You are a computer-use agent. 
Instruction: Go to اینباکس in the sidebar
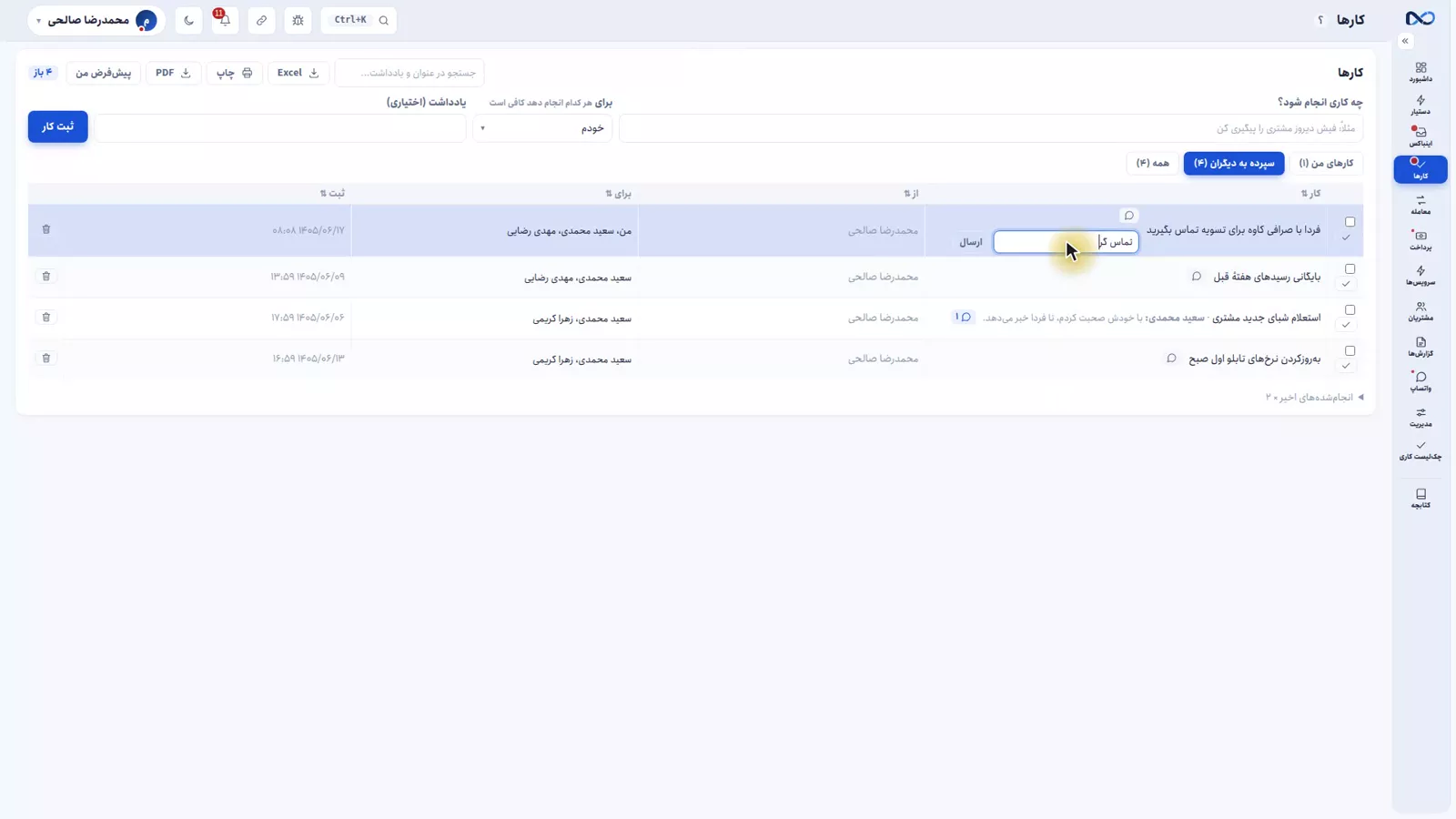[x=1420, y=136]
